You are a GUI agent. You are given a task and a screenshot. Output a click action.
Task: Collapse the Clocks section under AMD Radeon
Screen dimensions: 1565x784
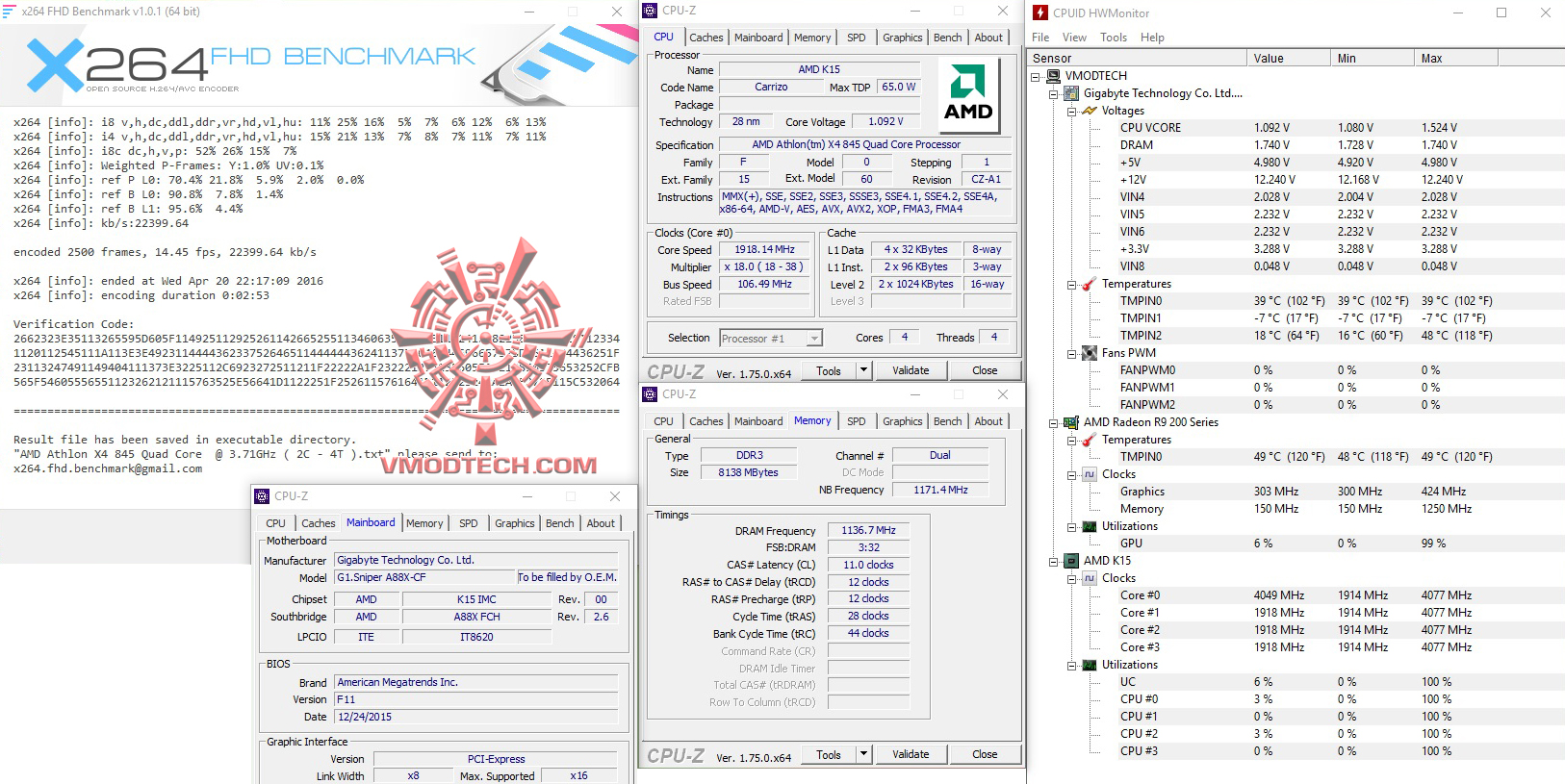[1071, 475]
